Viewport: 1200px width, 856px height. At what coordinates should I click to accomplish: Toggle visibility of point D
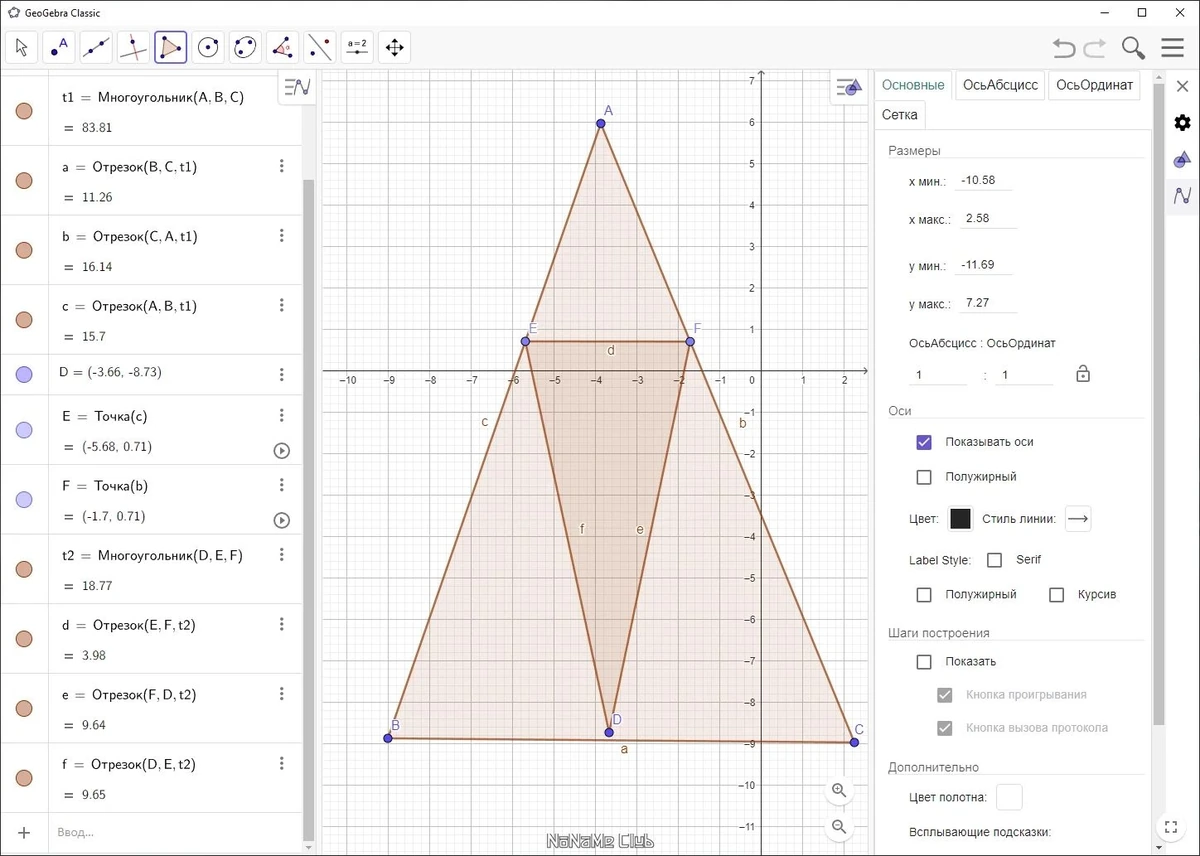(x=24, y=375)
